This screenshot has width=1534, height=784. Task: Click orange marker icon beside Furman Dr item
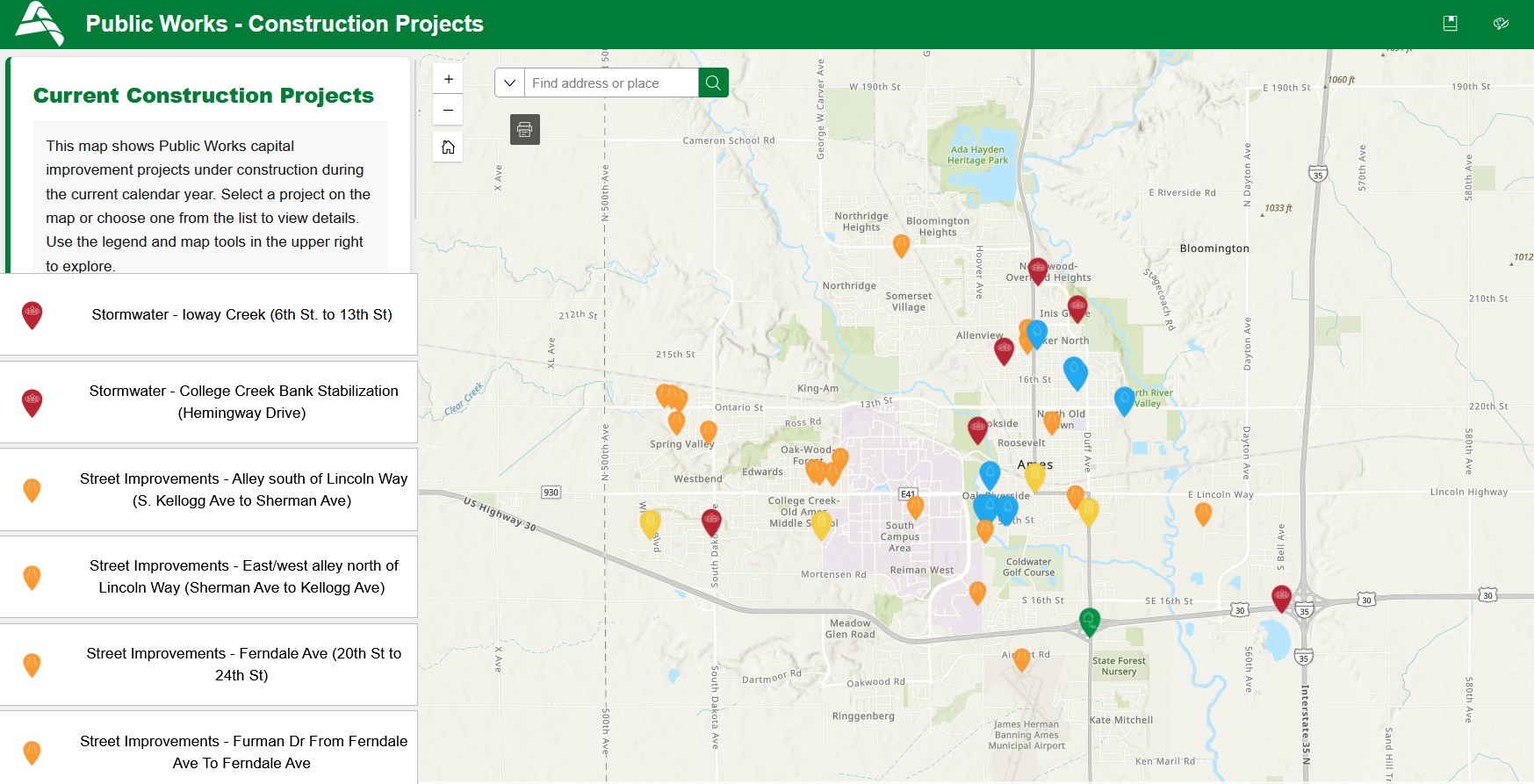click(x=32, y=753)
